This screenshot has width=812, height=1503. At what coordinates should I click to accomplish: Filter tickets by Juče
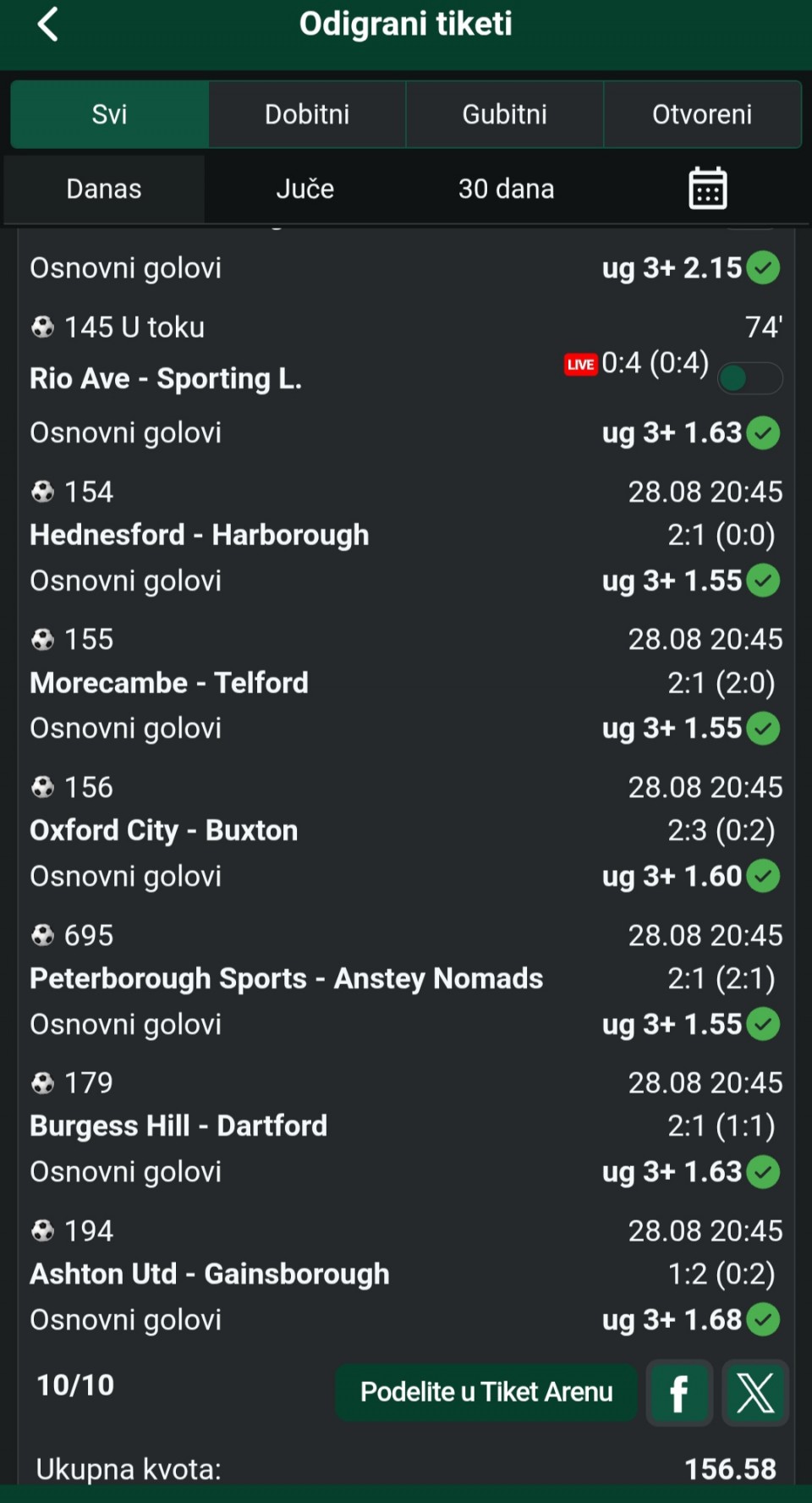tap(305, 189)
